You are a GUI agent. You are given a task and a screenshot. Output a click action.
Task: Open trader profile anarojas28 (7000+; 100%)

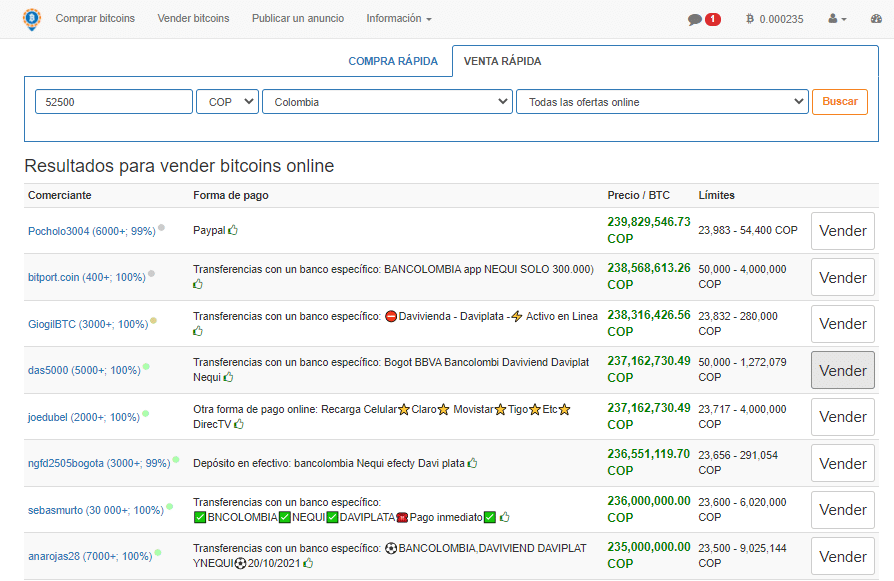click(90, 556)
